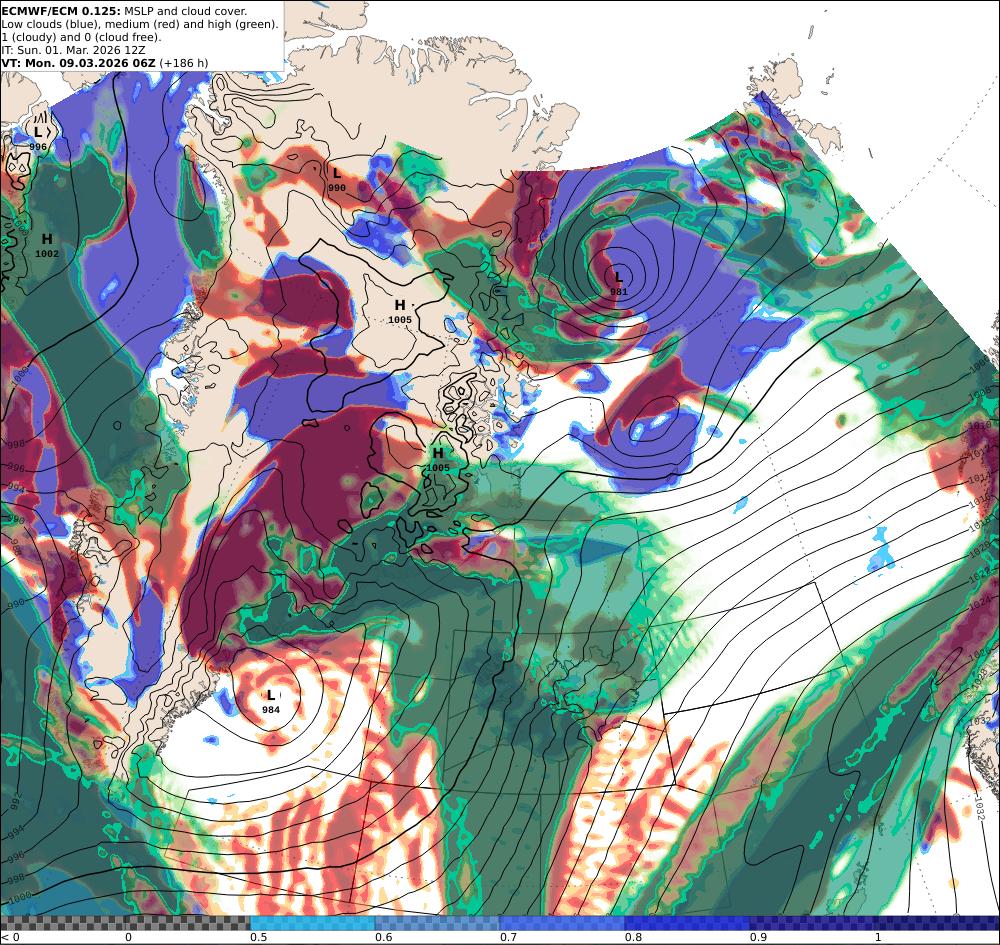Select the 'H 1002' high pressure marker
The image size is (1000, 945).
click(x=47, y=245)
